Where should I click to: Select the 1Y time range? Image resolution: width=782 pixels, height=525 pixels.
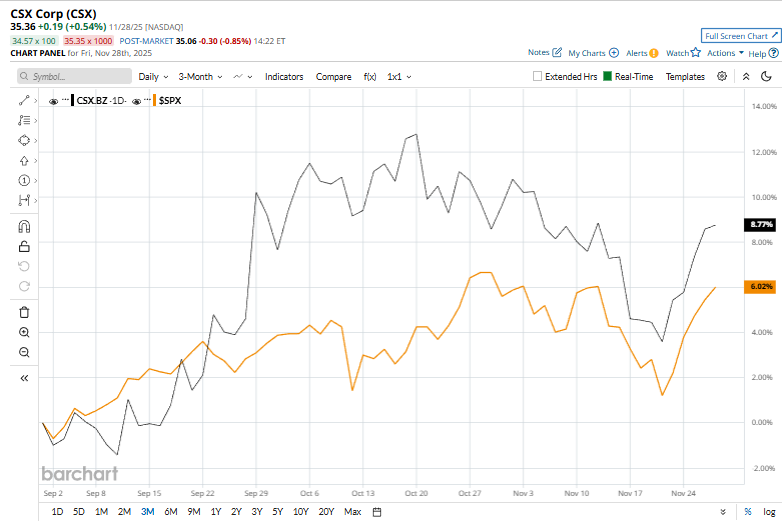coord(215,512)
